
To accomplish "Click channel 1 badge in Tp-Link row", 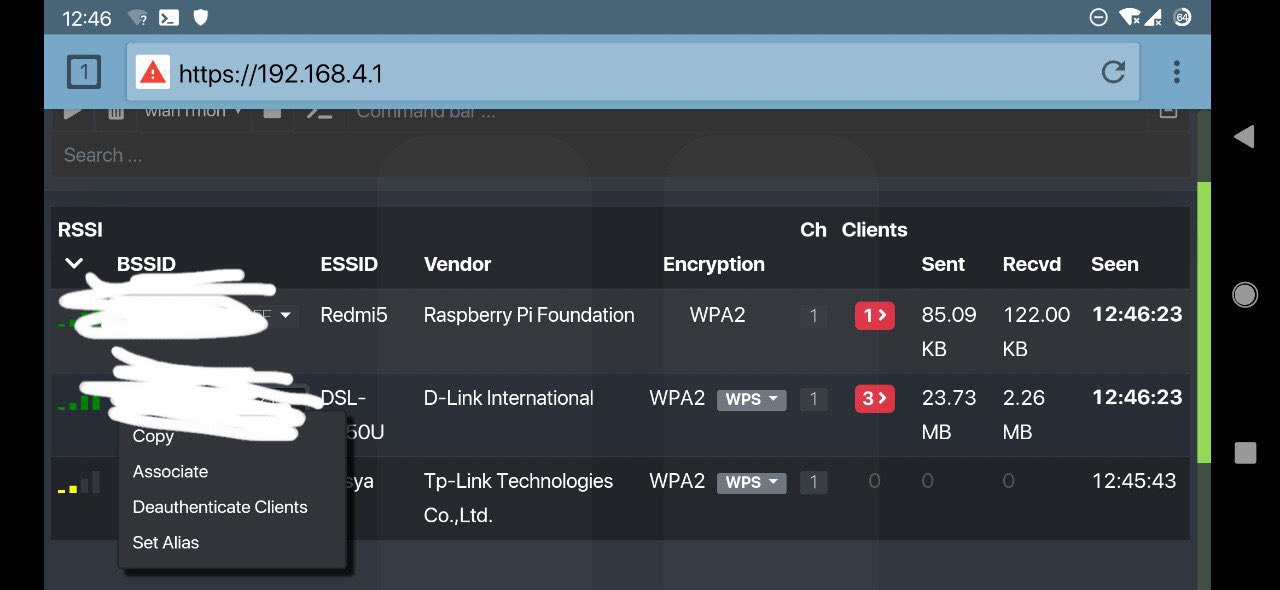I will [x=813, y=482].
